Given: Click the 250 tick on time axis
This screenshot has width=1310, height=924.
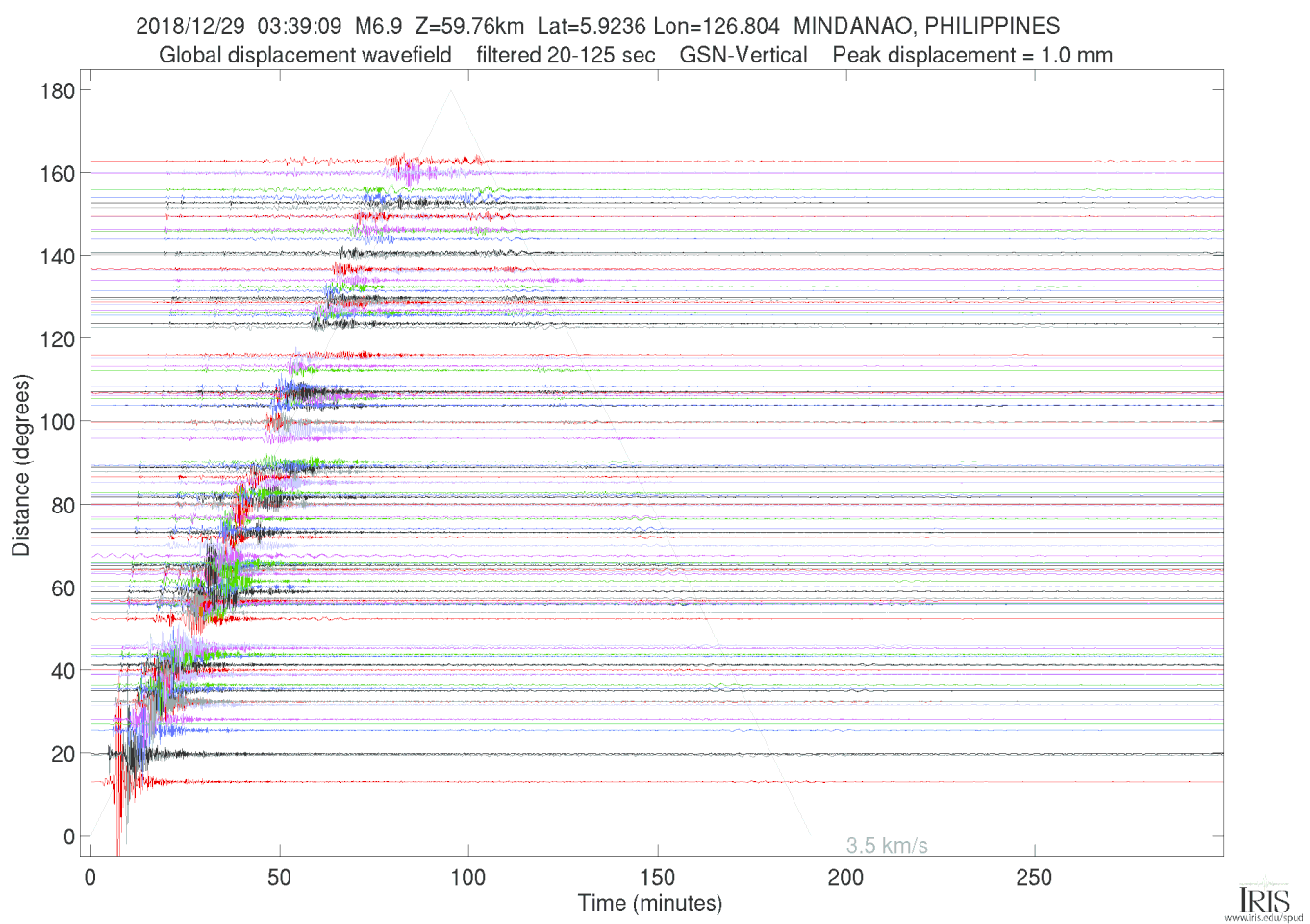Looking at the screenshot, I should tap(1035, 877).
